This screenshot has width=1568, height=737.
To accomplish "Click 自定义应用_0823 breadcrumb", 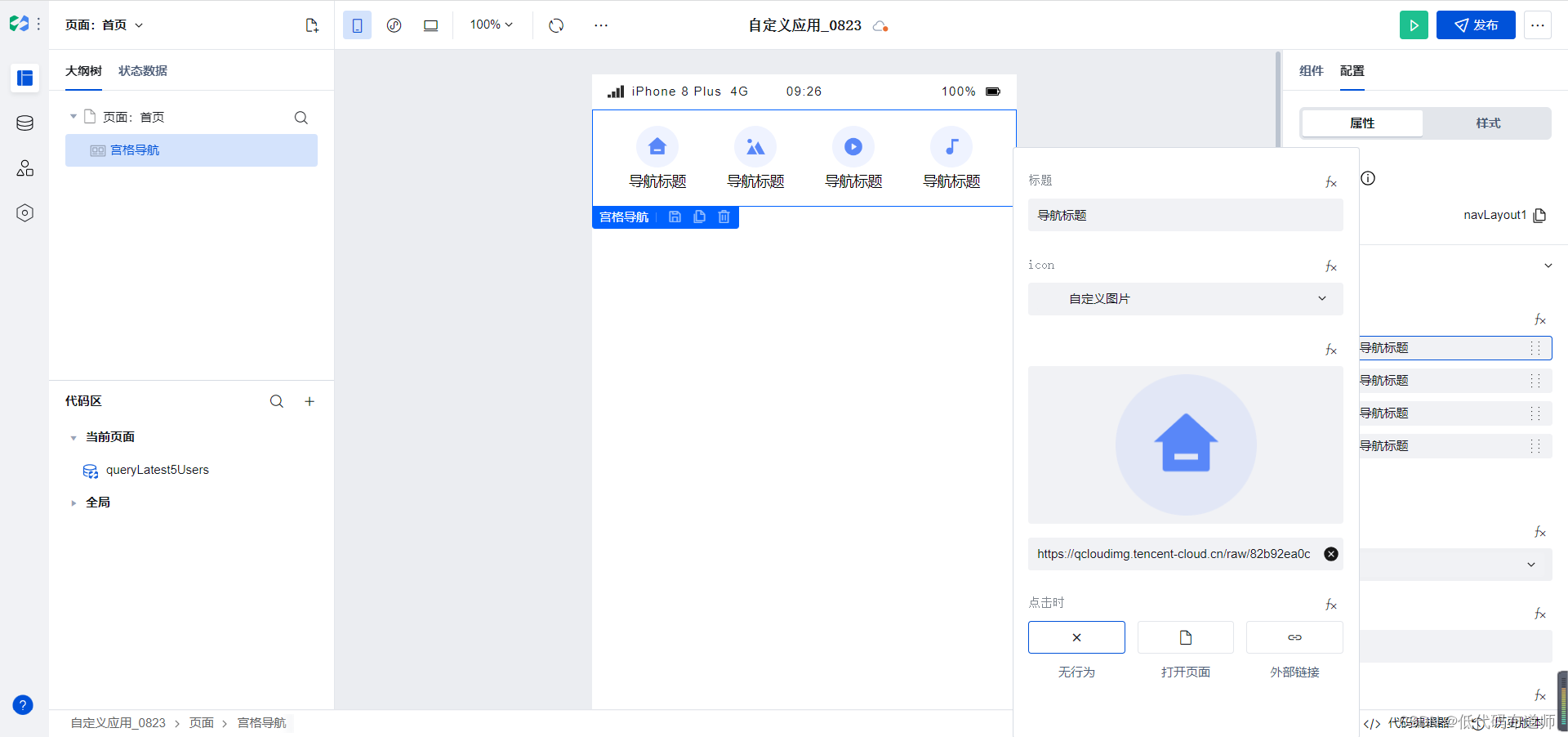I will tap(118, 723).
